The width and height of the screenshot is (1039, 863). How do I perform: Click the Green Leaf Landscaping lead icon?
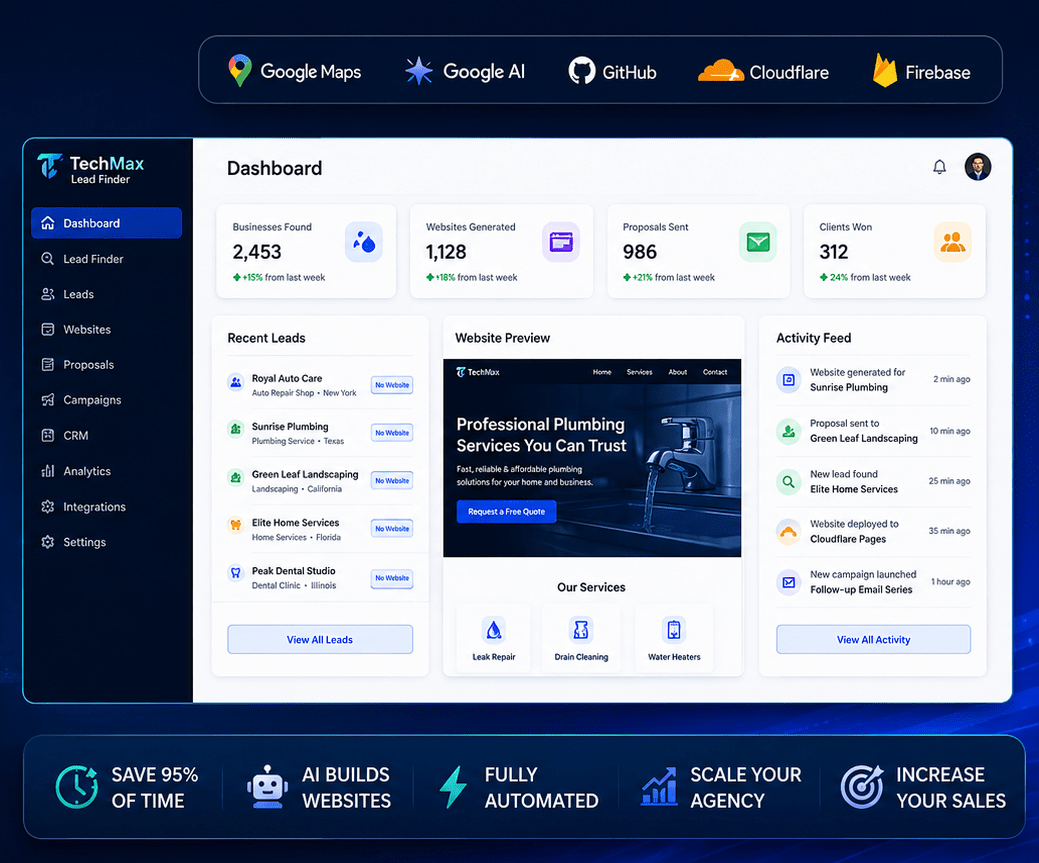click(x=235, y=477)
